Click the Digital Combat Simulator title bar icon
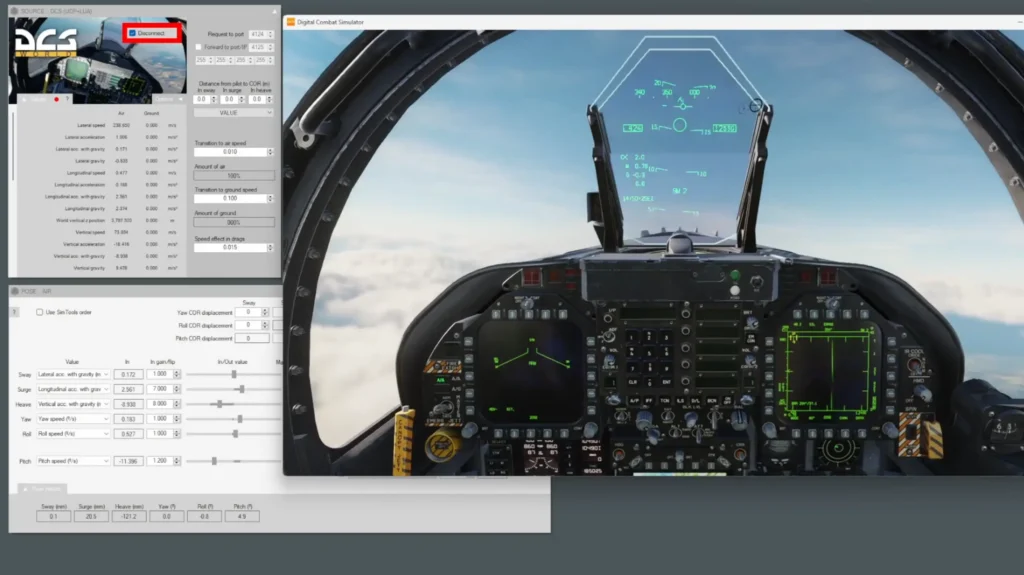Image resolution: width=1024 pixels, height=575 pixels. pyautogui.click(x=291, y=22)
